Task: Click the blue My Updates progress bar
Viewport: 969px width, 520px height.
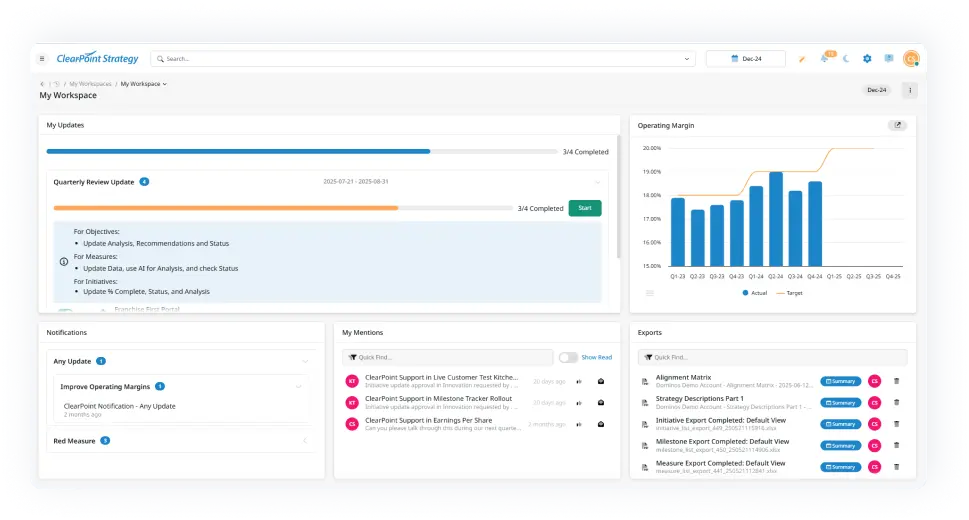Action: pyautogui.click(x=238, y=151)
